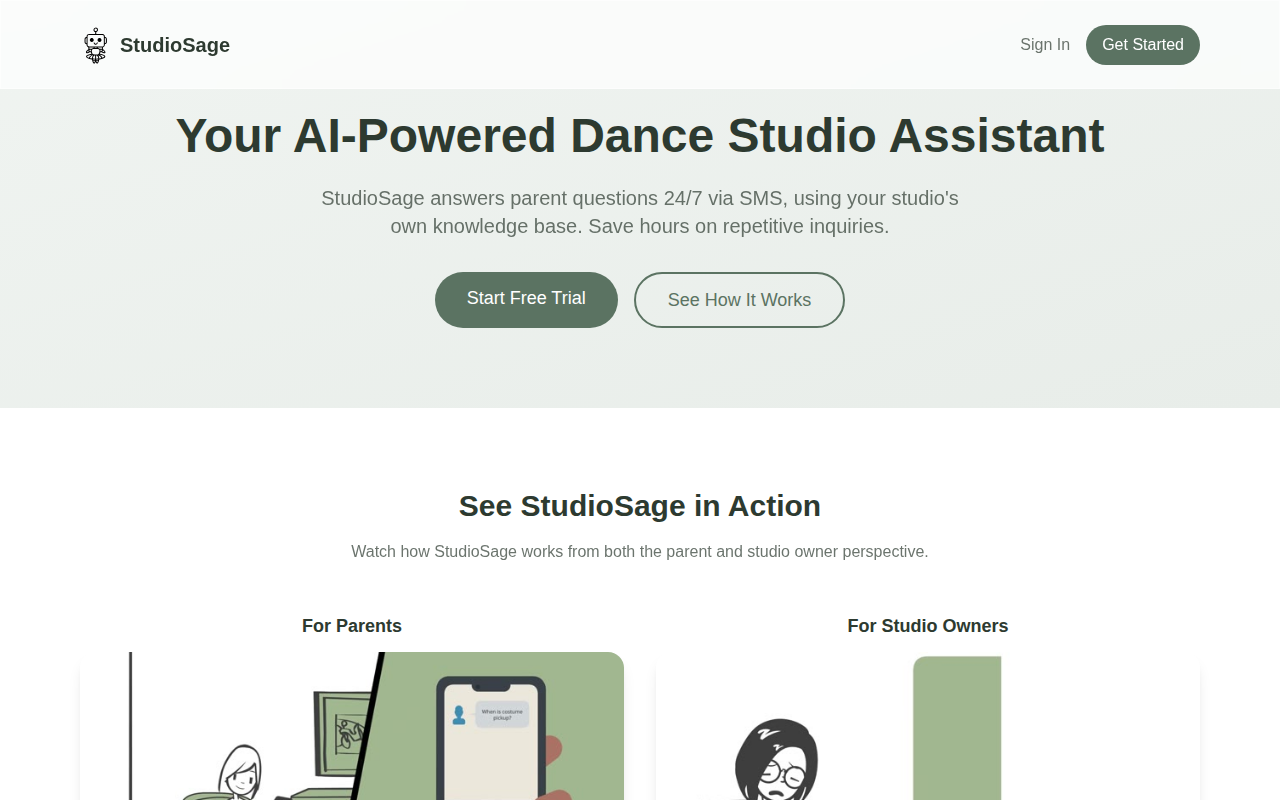The height and width of the screenshot is (800, 1280).
Task: Click See How It Works
Action: click(x=739, y=300)
